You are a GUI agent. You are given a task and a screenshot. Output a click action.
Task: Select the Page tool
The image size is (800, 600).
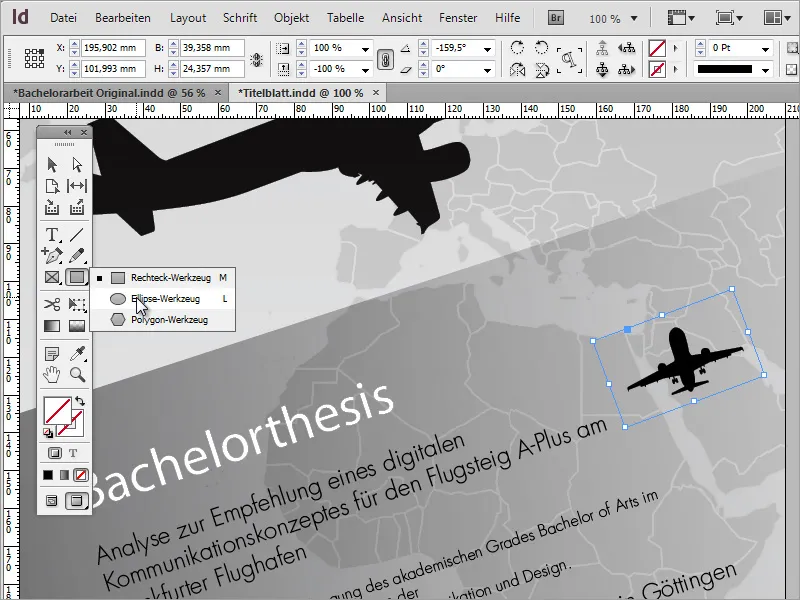[52, 186]
